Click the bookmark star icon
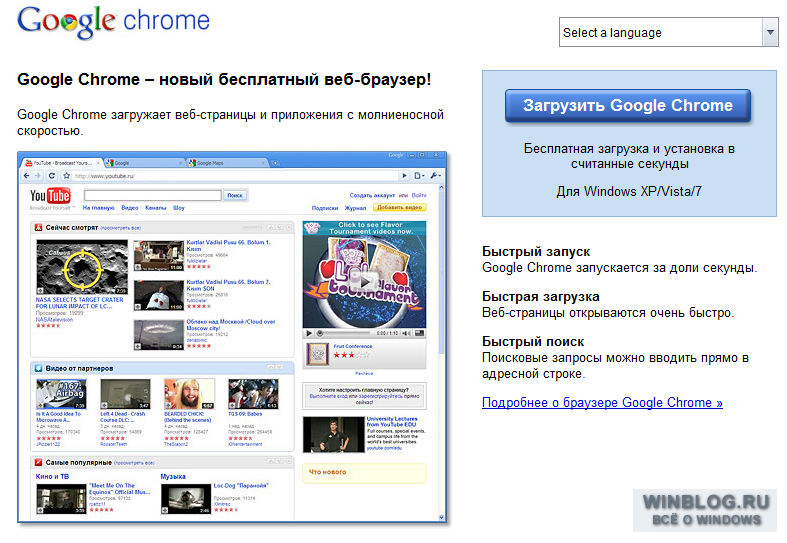This screenshot has width=787, height=543. point(66,176)
